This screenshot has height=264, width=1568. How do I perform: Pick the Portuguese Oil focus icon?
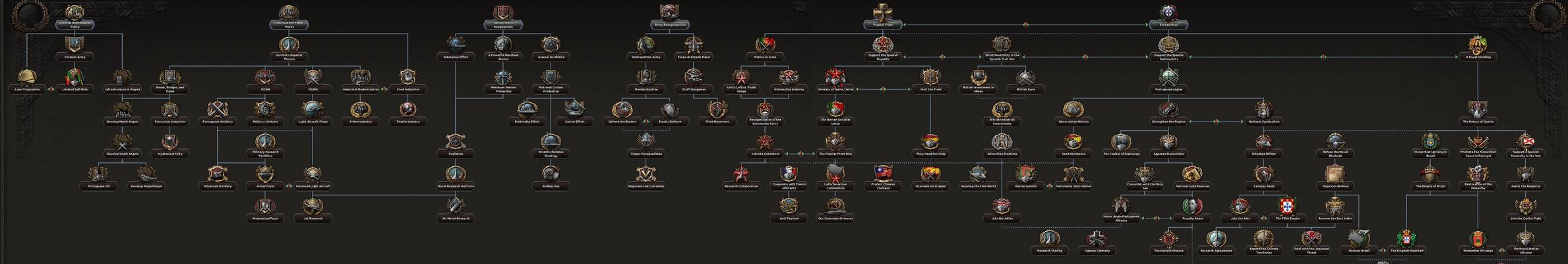[x=98, y=174]
